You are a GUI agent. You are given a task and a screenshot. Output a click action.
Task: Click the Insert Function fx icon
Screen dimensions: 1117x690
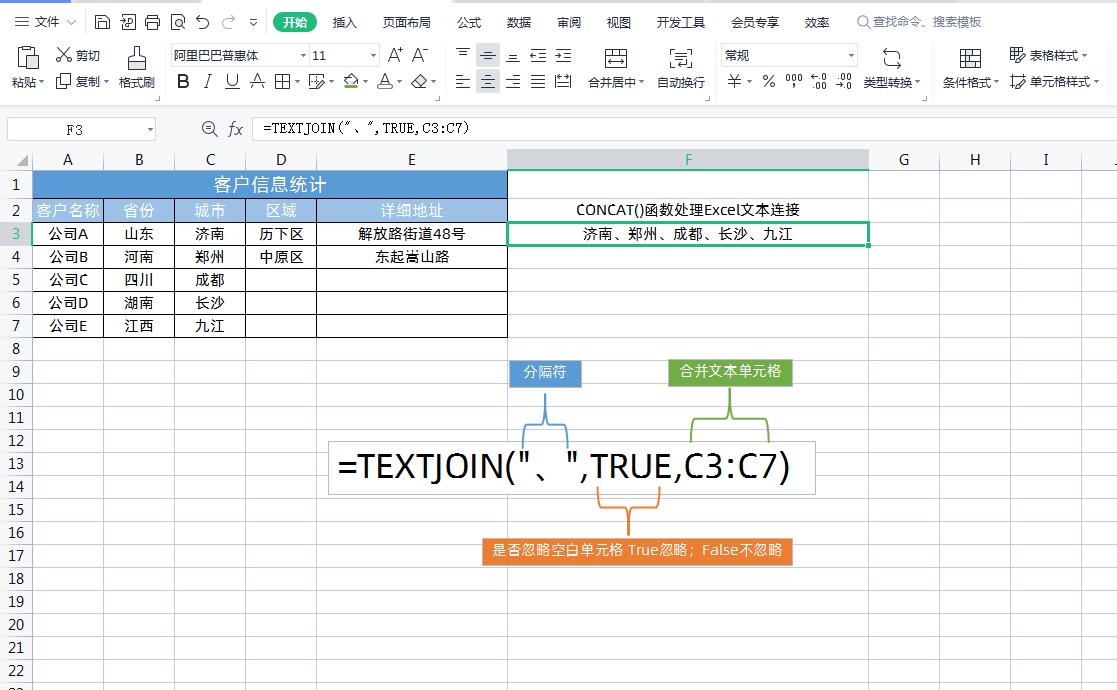(x=236, y=129)
